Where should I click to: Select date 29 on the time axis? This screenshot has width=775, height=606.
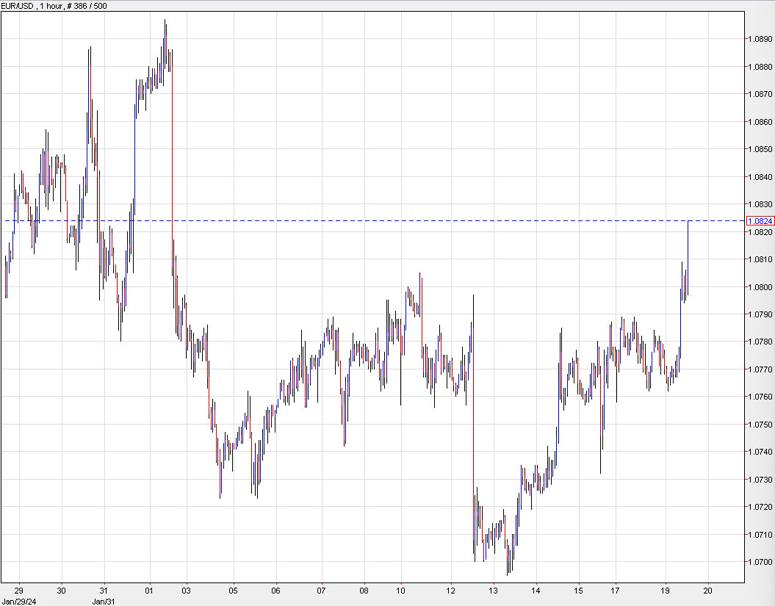tap(19, 591)
